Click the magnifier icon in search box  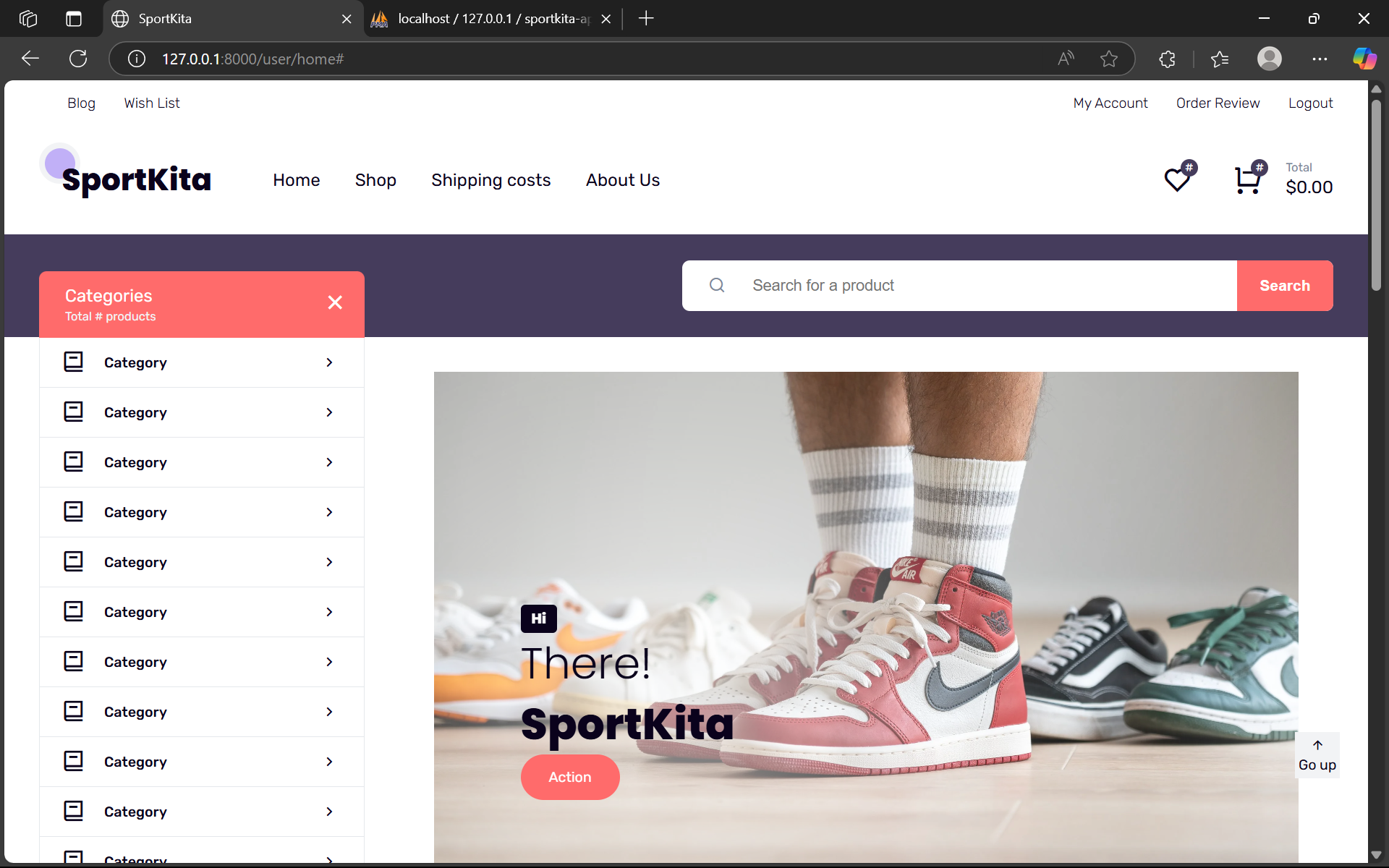tap(717, 285)
